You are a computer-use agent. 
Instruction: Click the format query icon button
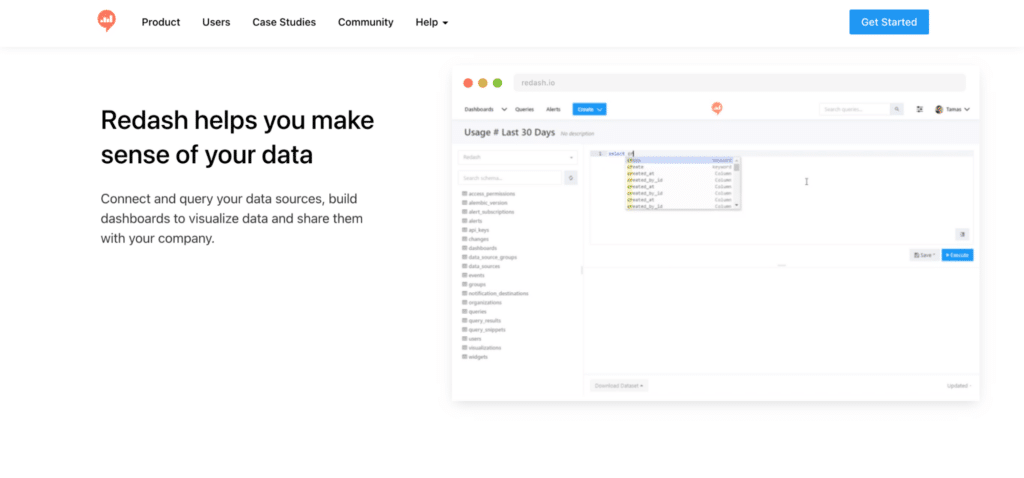962,234
